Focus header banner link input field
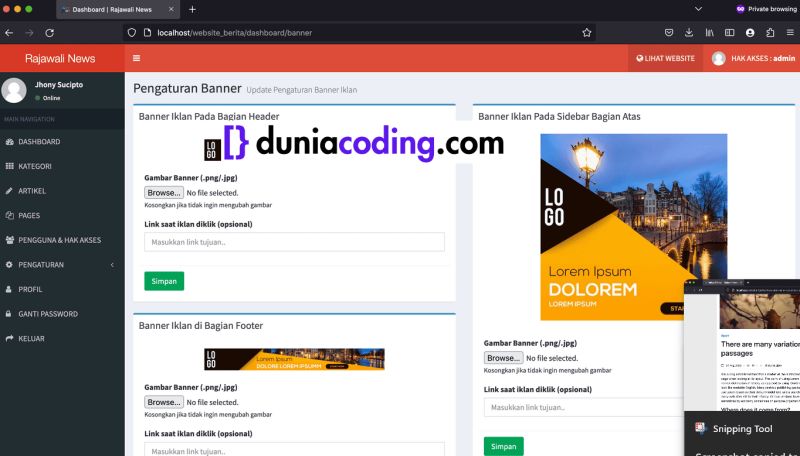The width and height of the screenshot is (800, 456). (294, 242)
